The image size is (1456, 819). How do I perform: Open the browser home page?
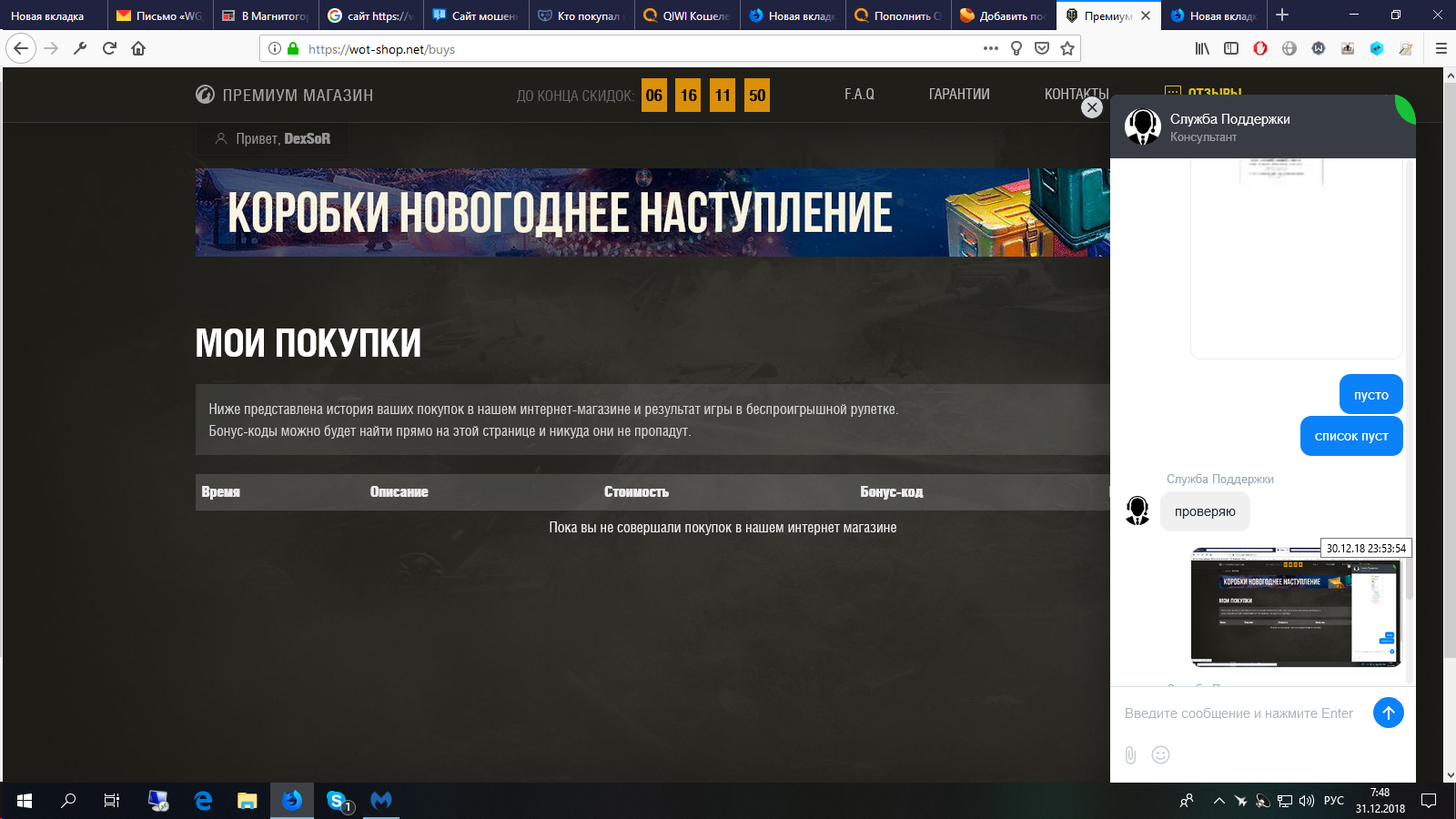(138, 48)
